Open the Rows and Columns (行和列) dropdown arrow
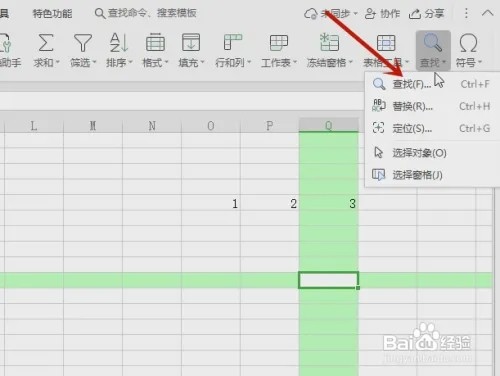The image size is (500, 376). tap(249, 62)
